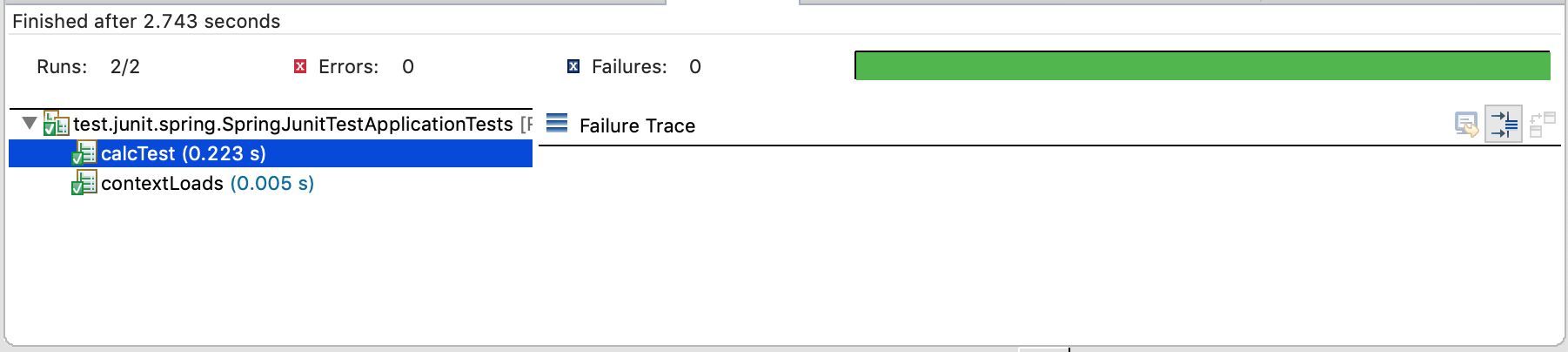The width and height of the screenshot is (1568, 352).
Task: Click the Runs 2/2 counter
Action: click(124, 67)
